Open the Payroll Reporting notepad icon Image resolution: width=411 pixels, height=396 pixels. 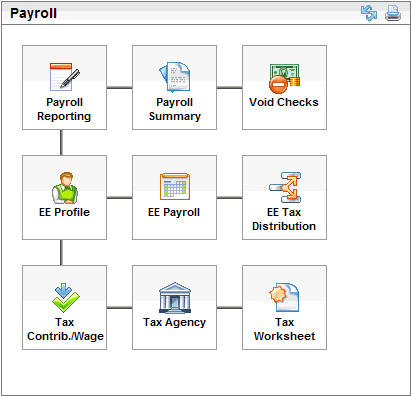(x=65, y=77)
